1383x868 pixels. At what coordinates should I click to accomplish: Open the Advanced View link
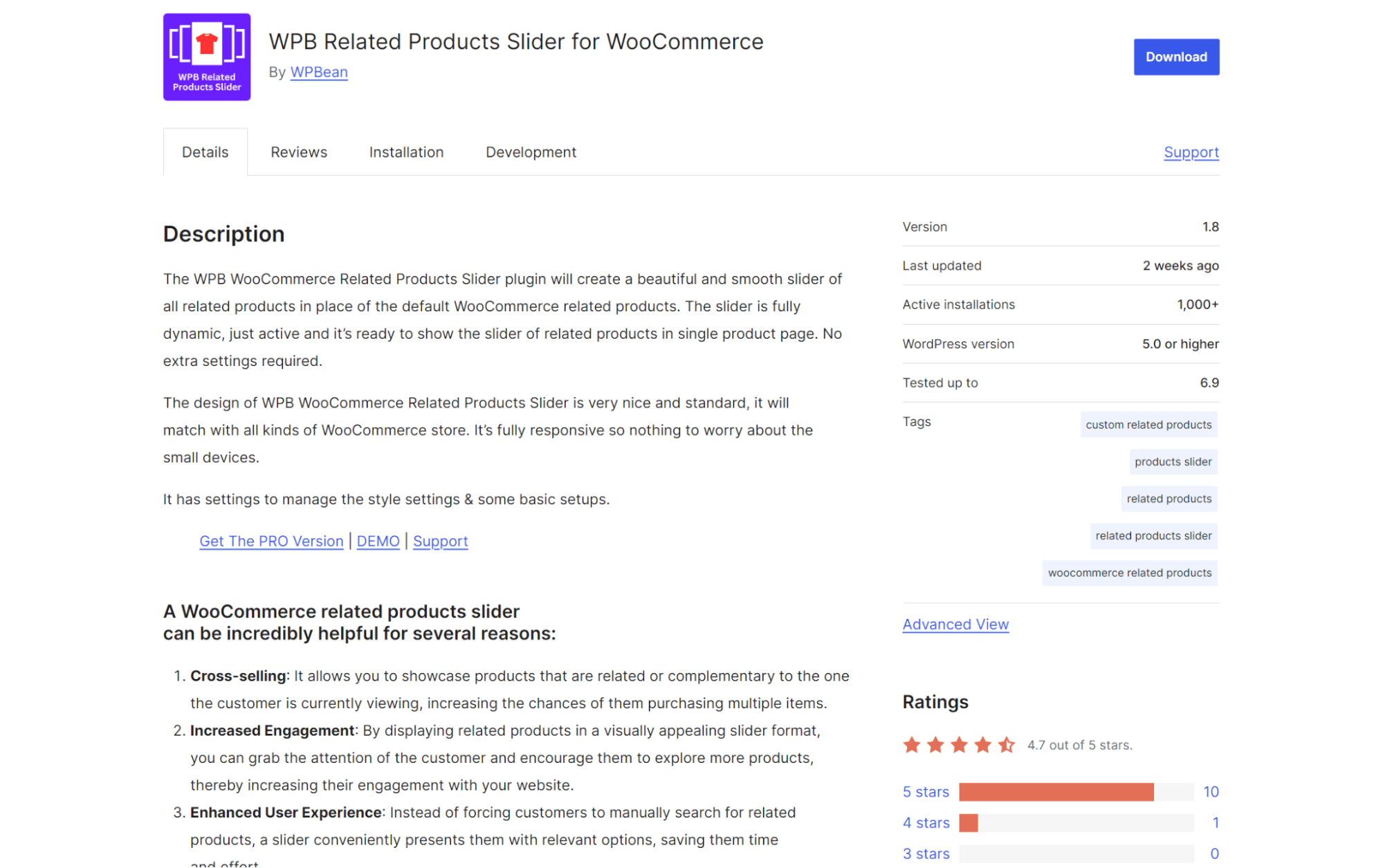(x=955, y=624)
